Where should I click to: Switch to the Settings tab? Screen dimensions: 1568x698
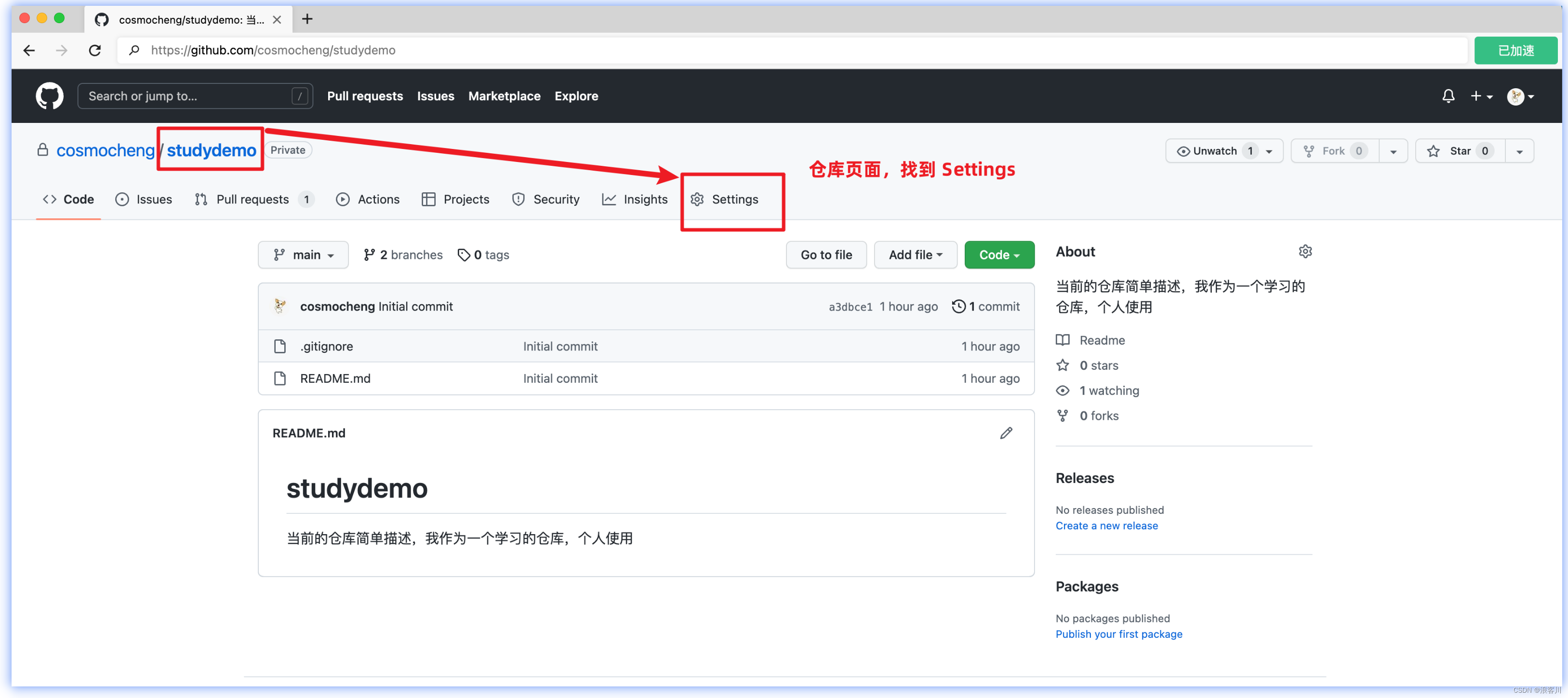click(x=724, y=199)
